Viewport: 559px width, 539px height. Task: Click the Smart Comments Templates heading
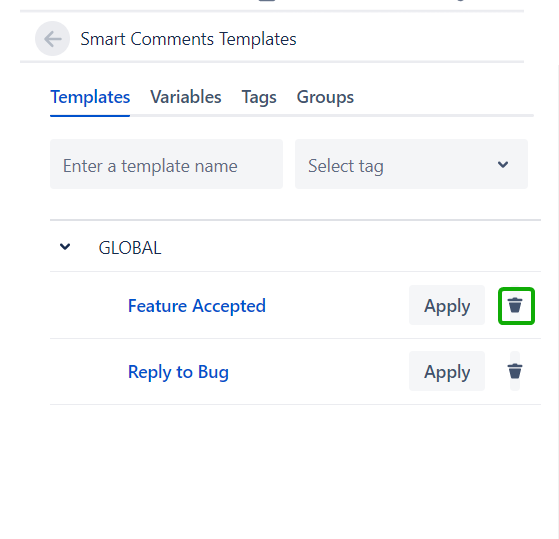point(188,39)
